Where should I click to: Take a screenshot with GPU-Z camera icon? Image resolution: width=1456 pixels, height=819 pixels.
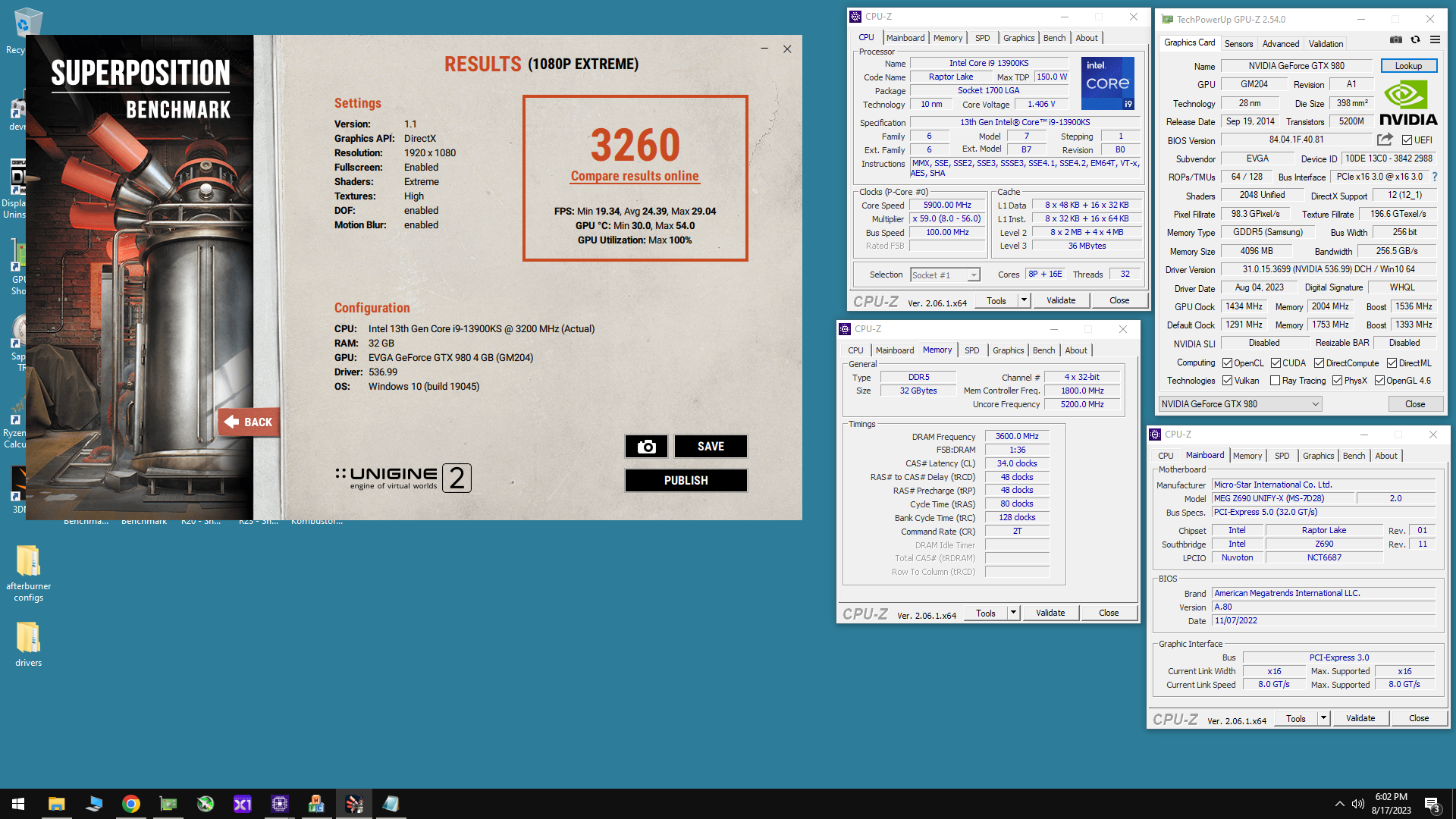tap(1395, 40)
